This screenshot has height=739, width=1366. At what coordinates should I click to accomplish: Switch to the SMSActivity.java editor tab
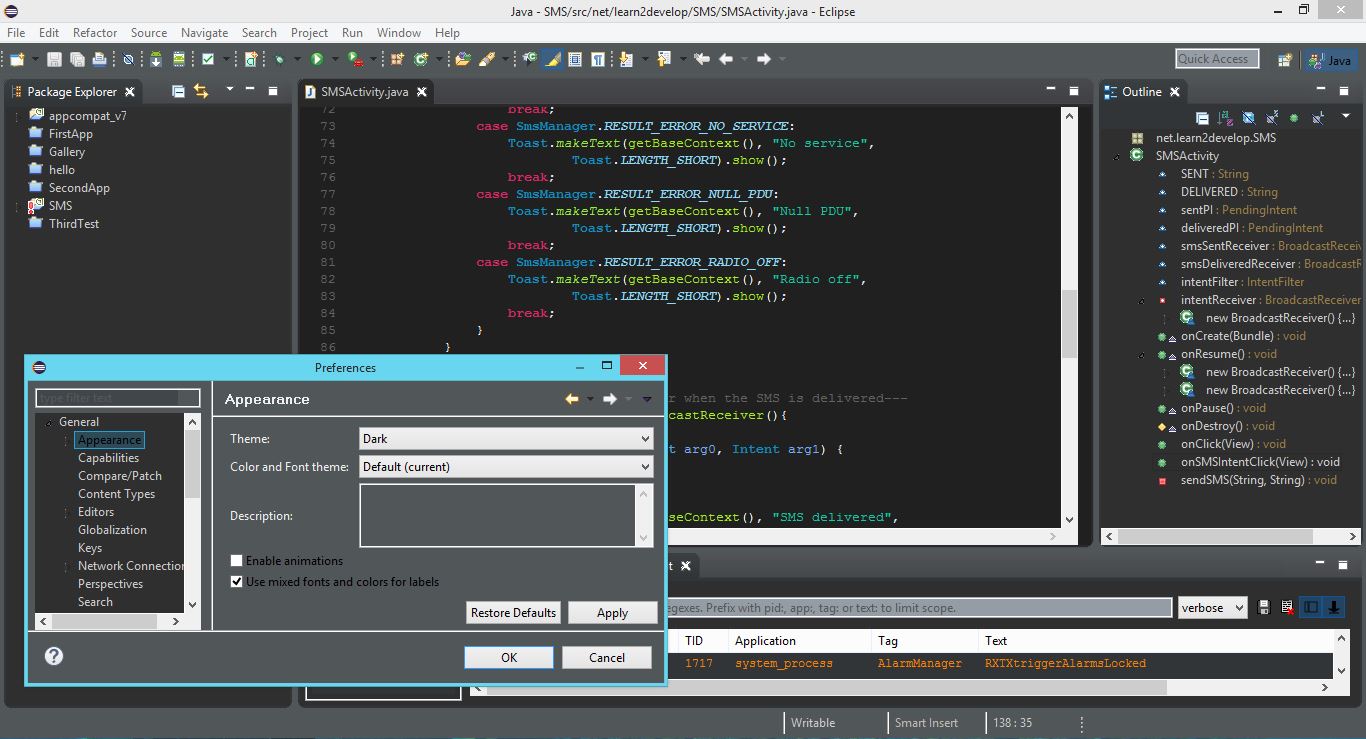click(365, 90)
